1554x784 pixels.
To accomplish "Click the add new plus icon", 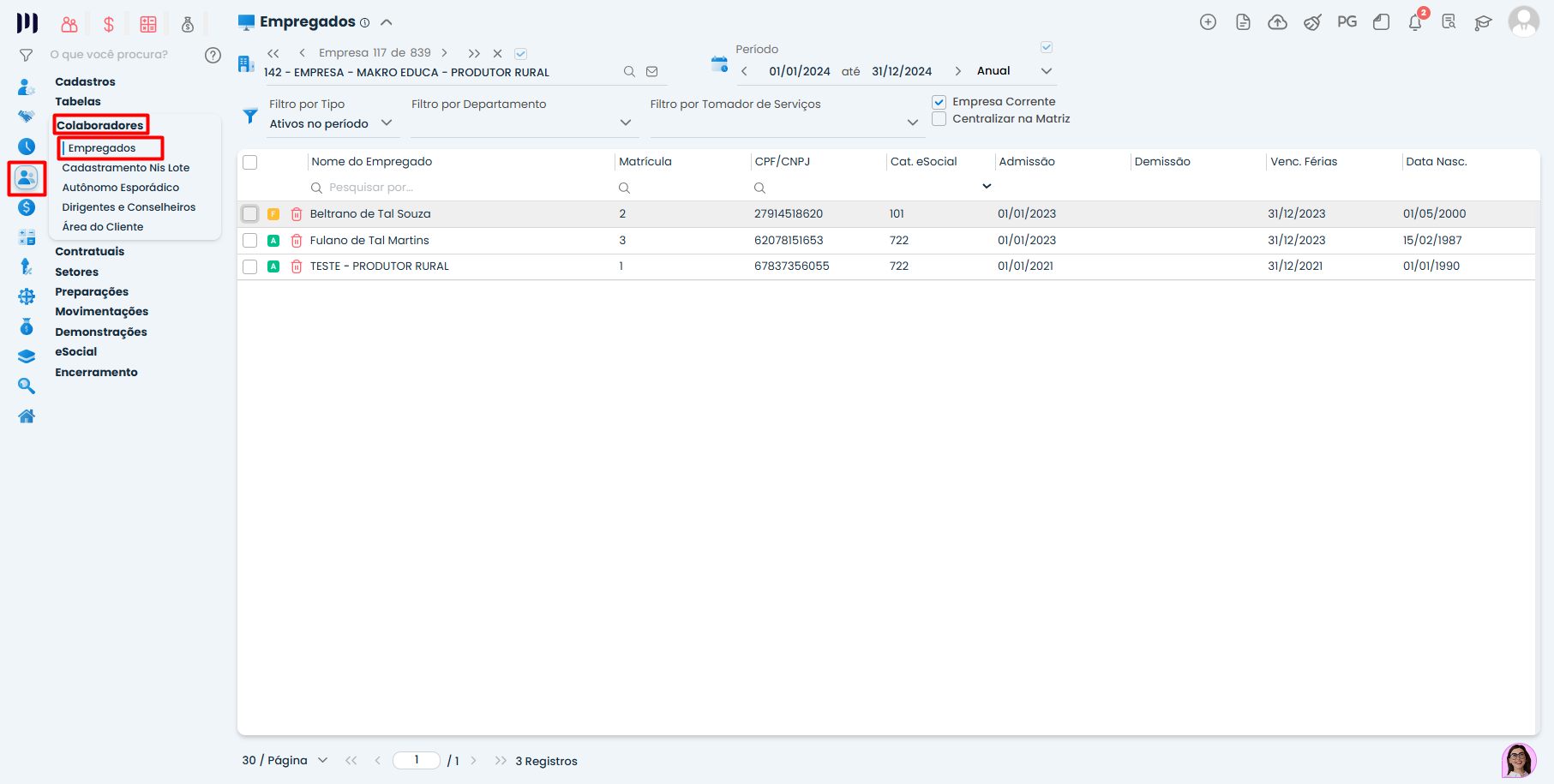I will [x=1208, y=22].
